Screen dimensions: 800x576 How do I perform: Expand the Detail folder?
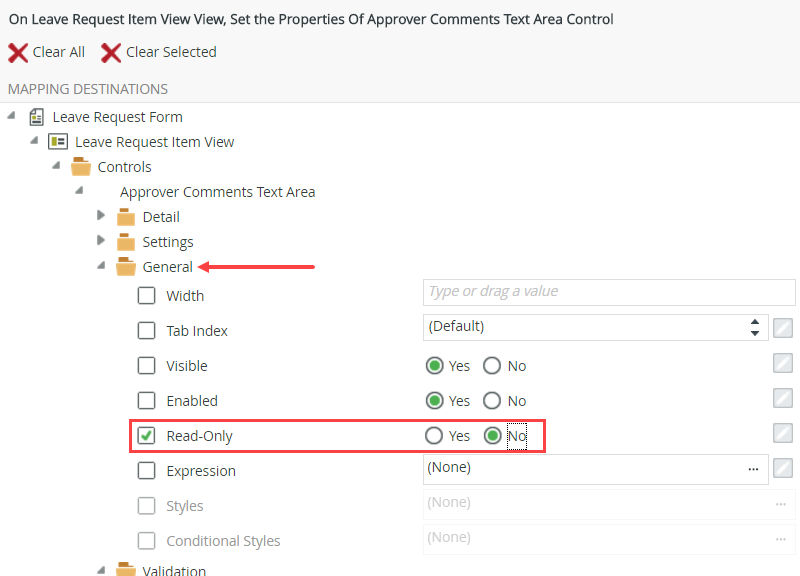tap(101, 216)
